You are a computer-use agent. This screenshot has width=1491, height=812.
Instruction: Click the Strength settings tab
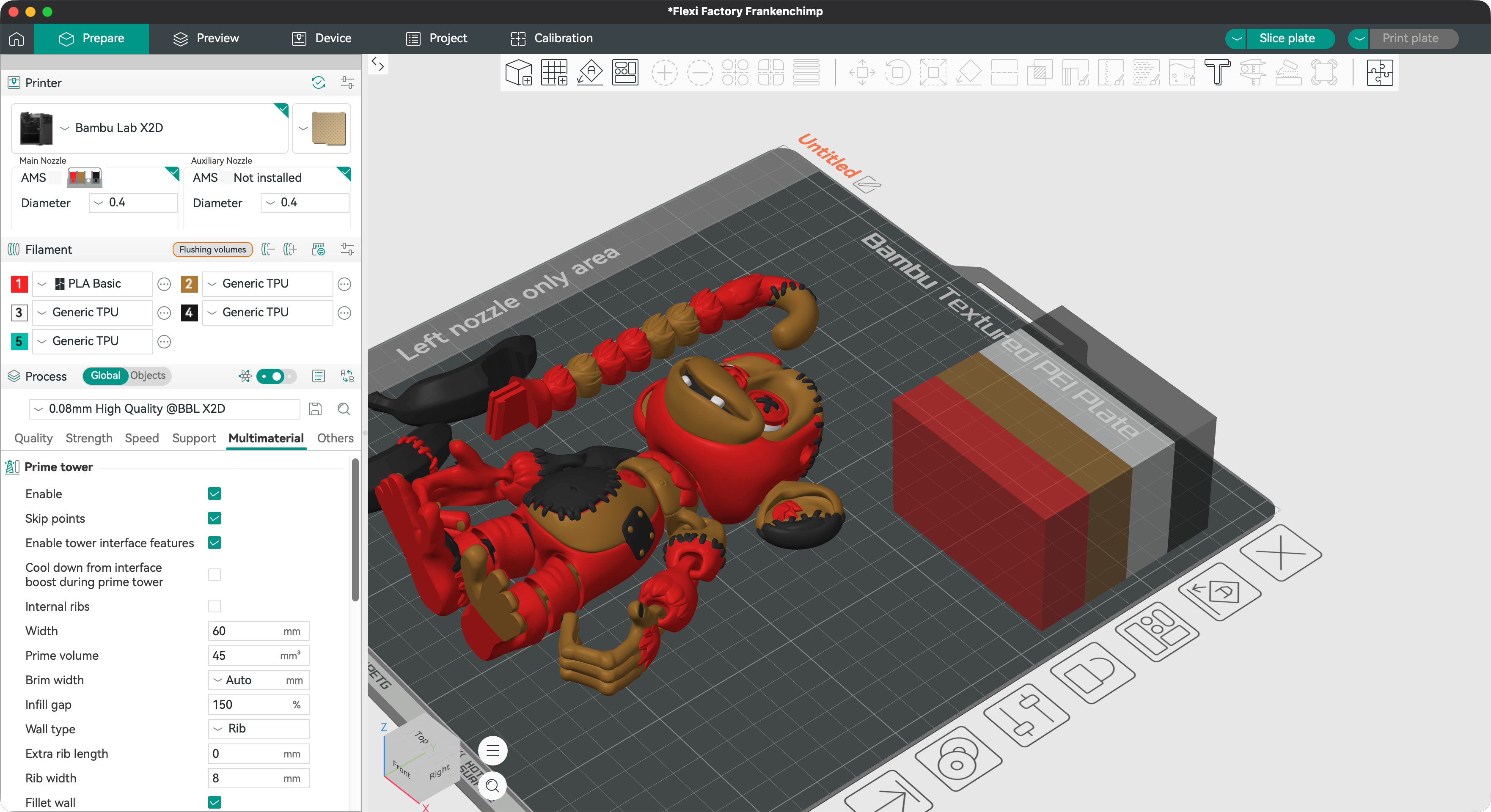coord(89,438)
